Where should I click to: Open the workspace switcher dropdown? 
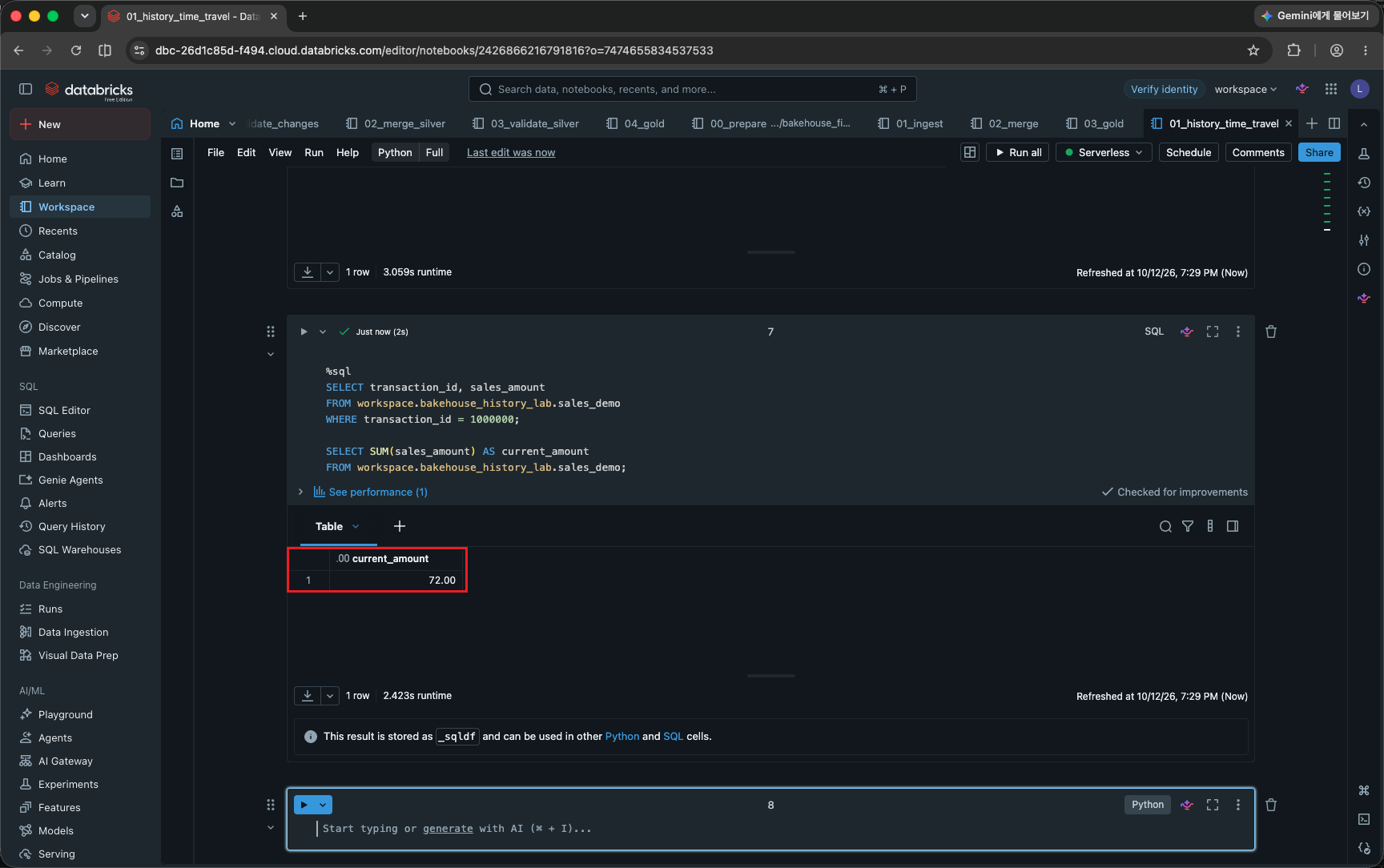[1245, 89]
